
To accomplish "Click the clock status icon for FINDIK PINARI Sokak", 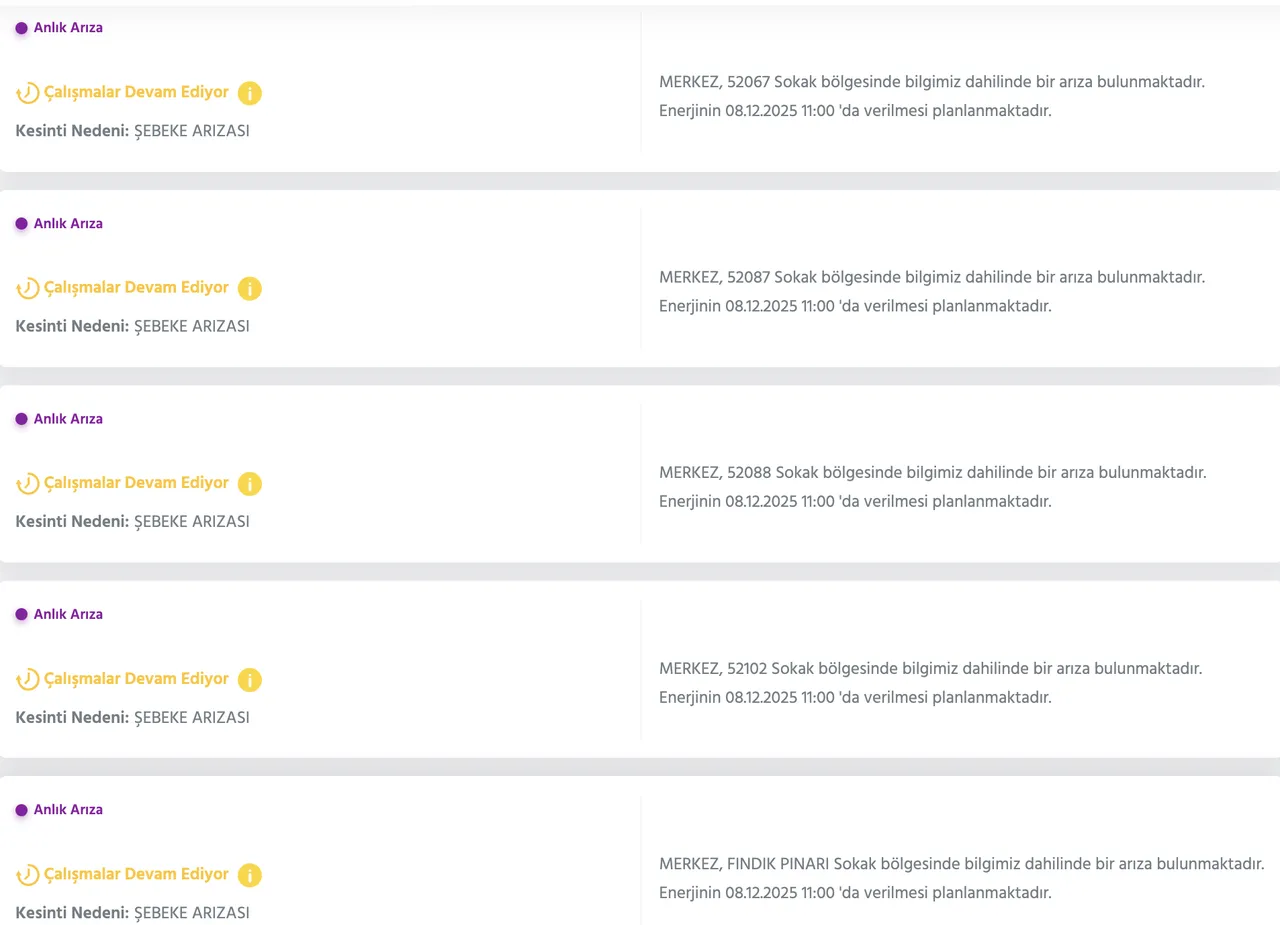I will pos(28,875).
